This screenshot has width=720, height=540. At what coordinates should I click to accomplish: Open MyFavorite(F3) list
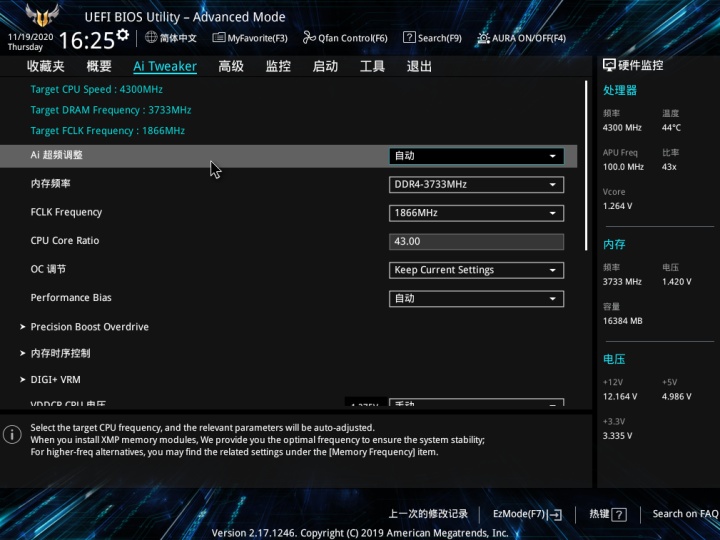[x=250, y=38]
